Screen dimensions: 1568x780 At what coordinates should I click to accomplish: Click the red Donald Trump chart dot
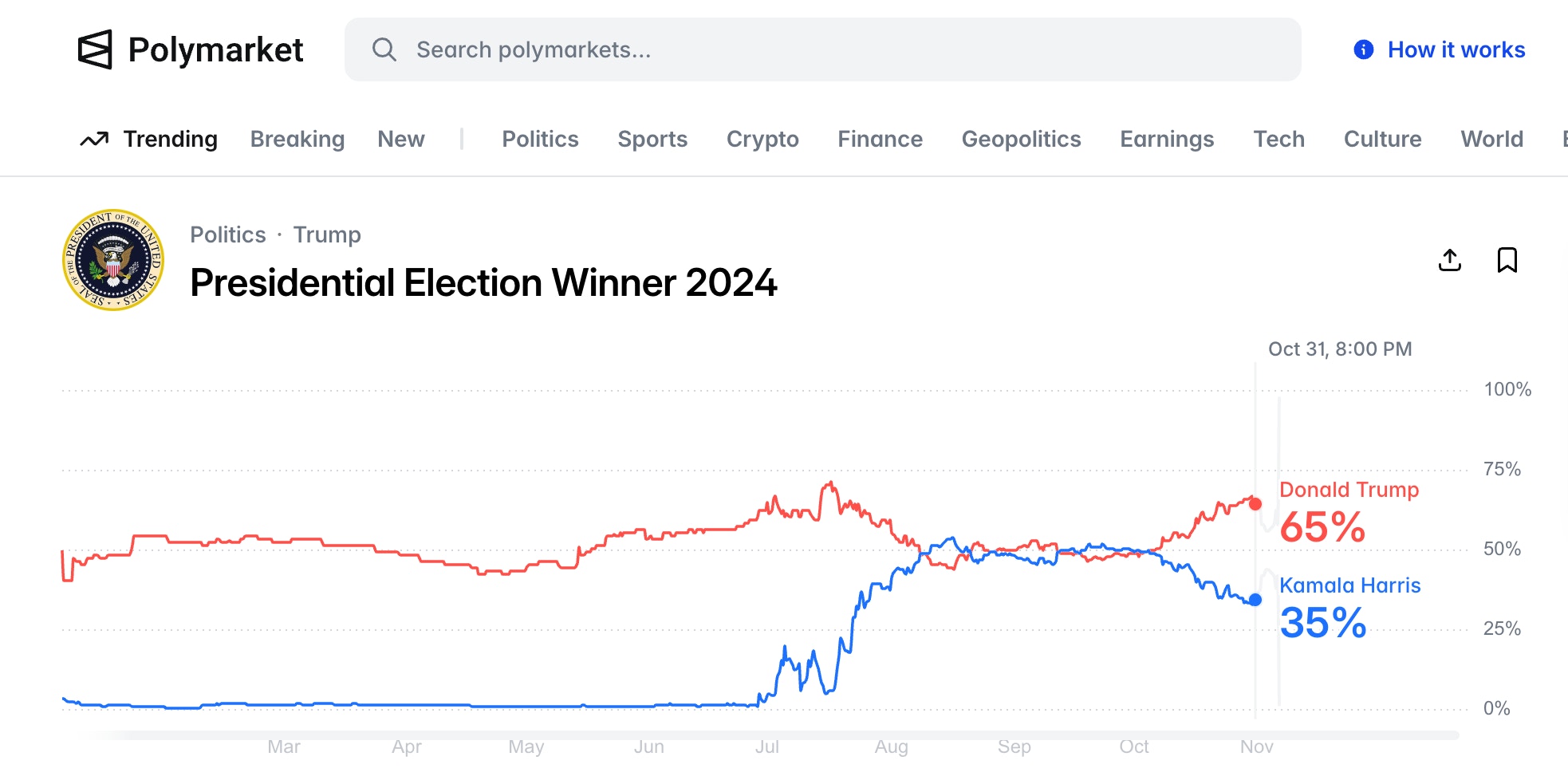[1255, 504]
